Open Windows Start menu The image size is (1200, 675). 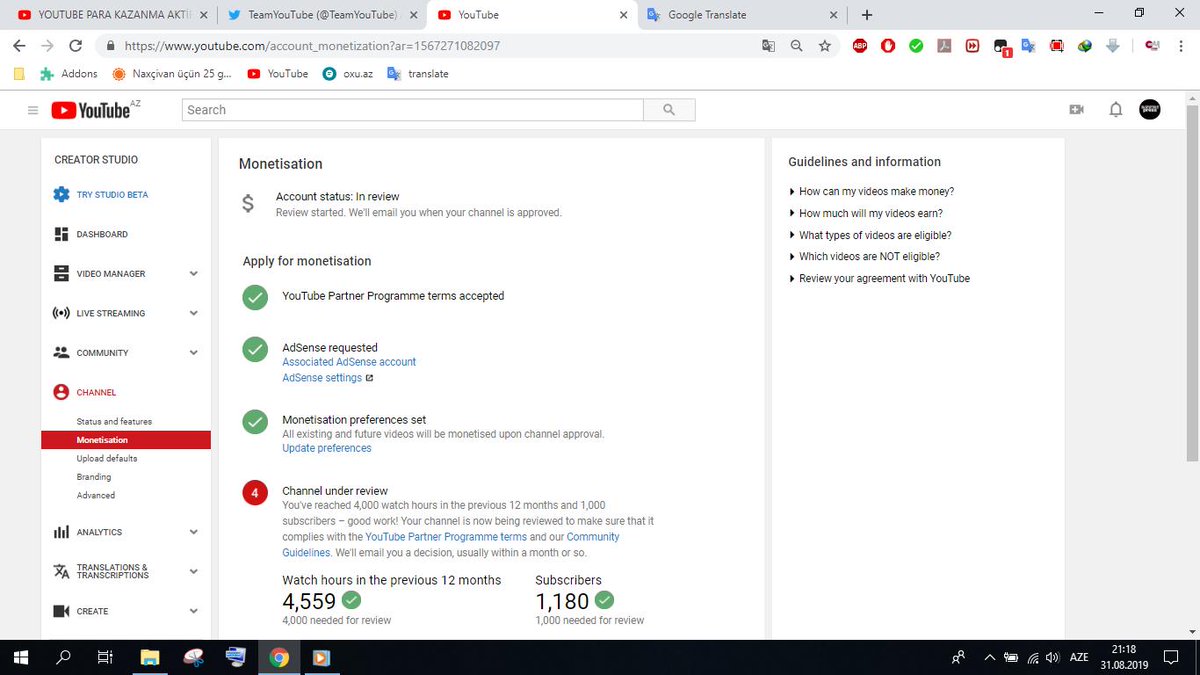(22, 658)
